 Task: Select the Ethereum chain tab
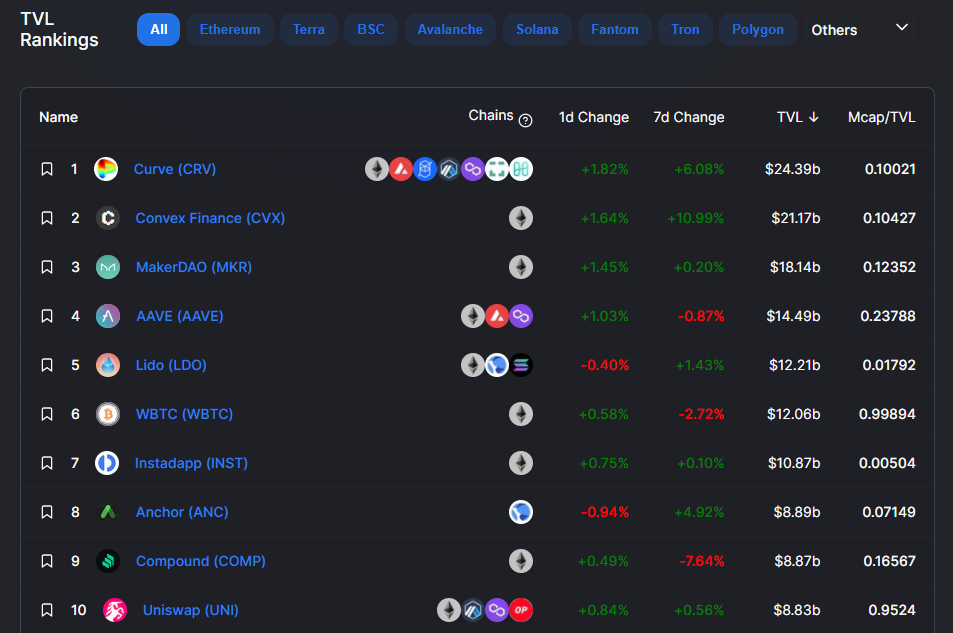tap(230, 30)
